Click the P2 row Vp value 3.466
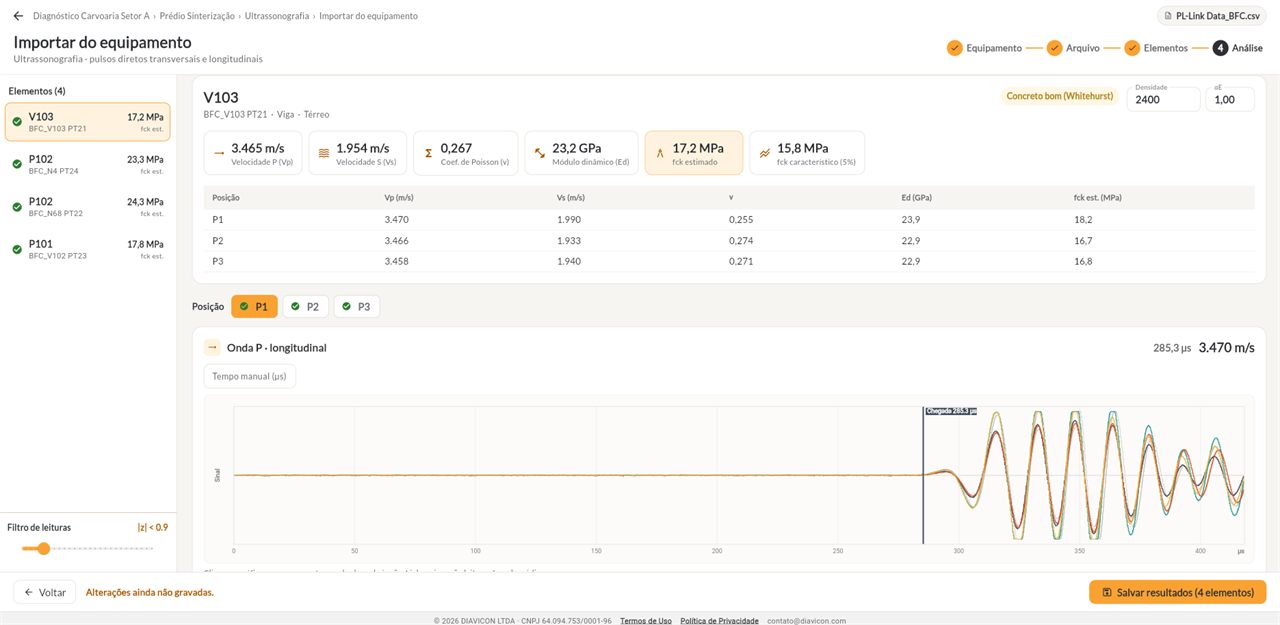 tap(397, 240)
